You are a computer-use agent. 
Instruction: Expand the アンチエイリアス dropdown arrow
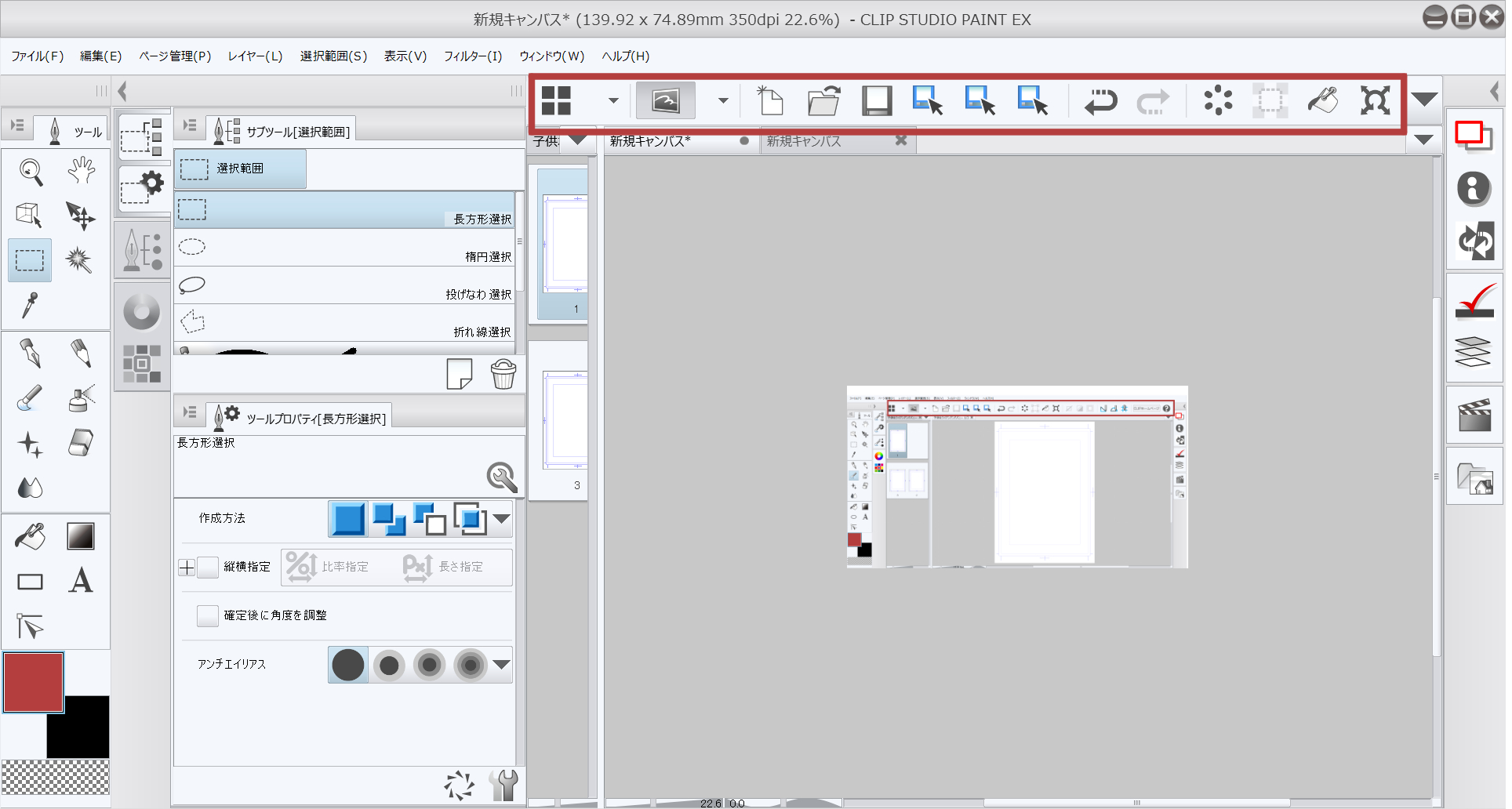tap(502, 665)
